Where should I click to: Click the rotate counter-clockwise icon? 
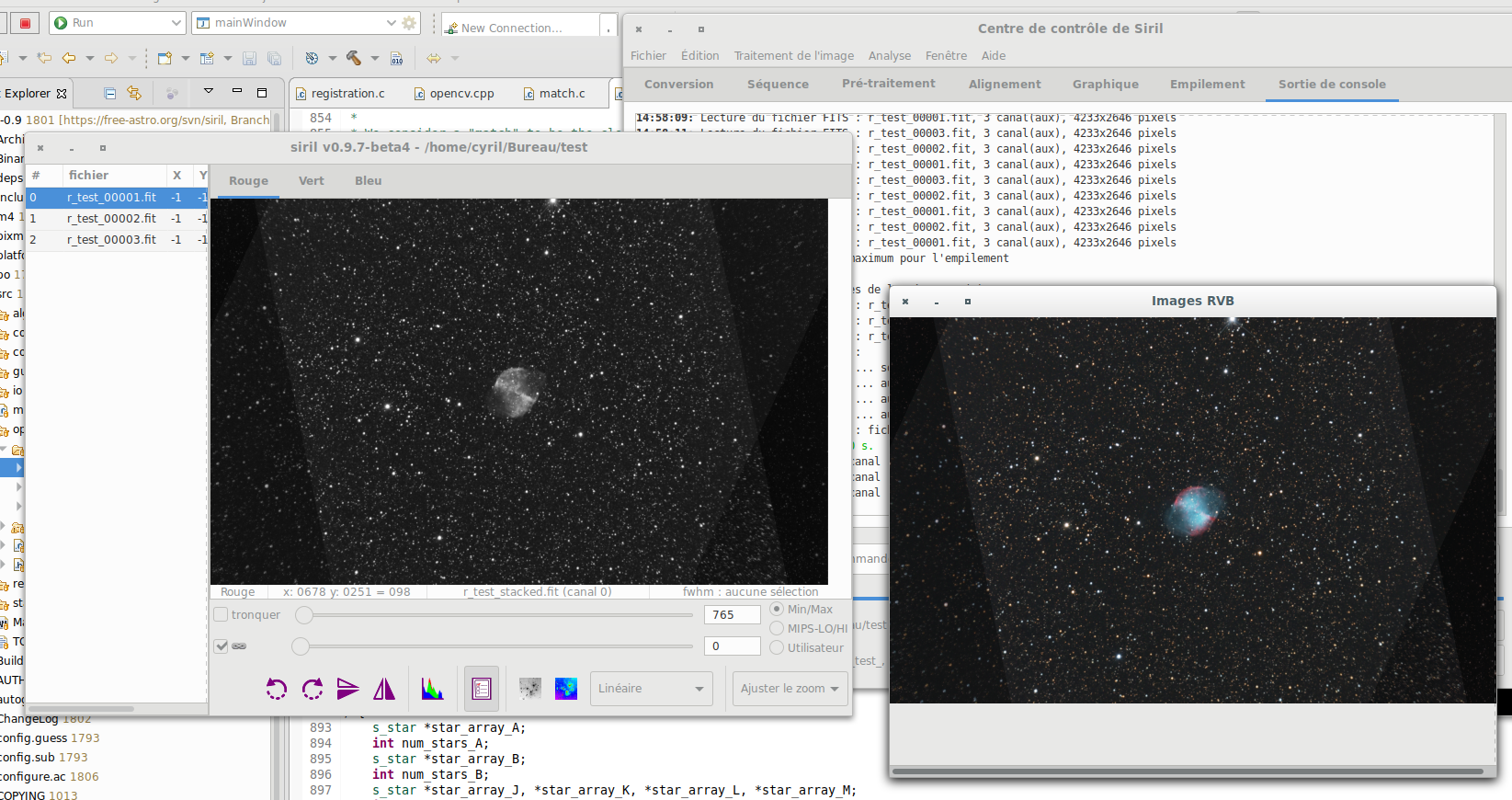[276, 689]
